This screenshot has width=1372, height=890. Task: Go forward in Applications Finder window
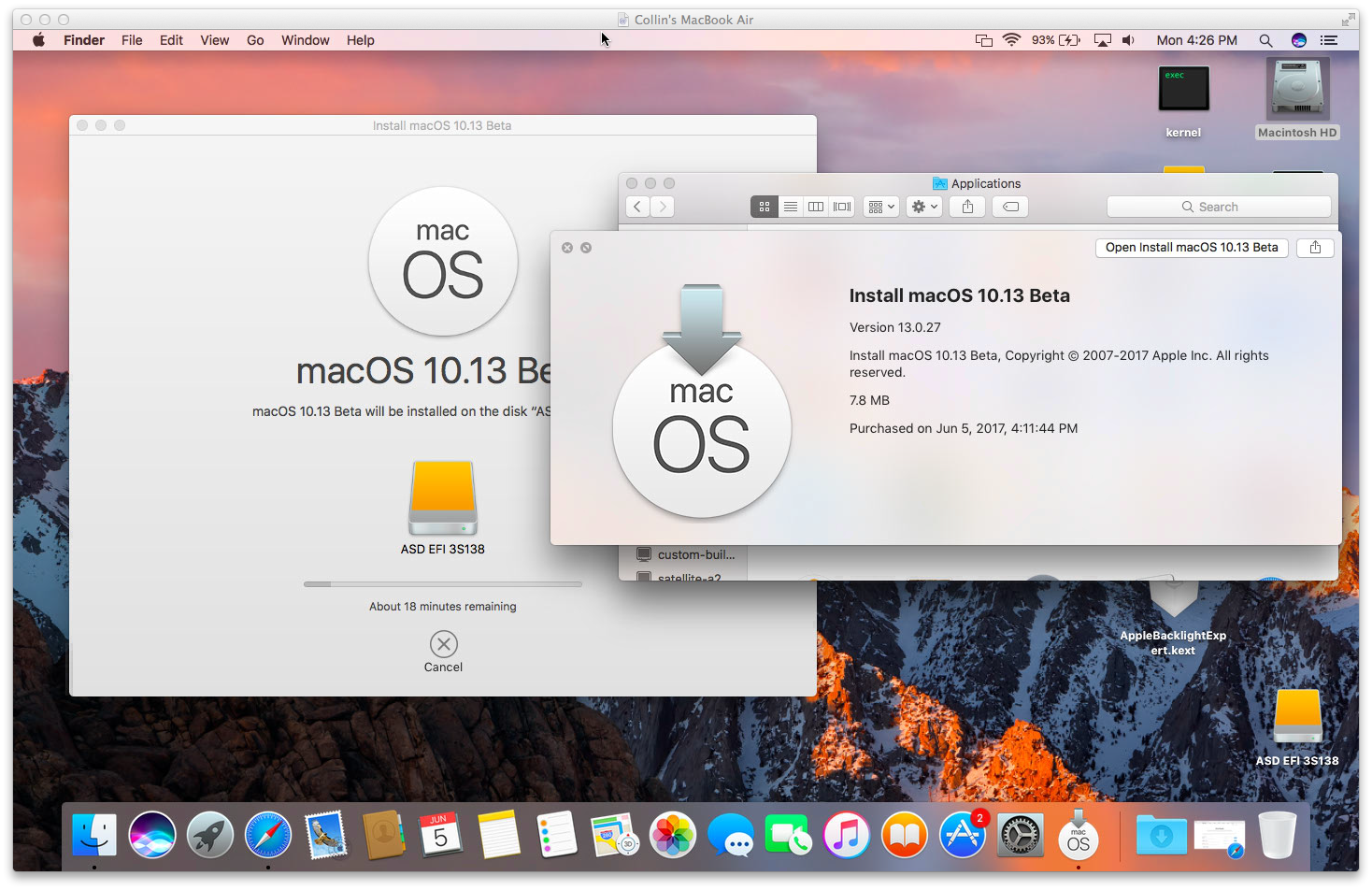point(662,207)
